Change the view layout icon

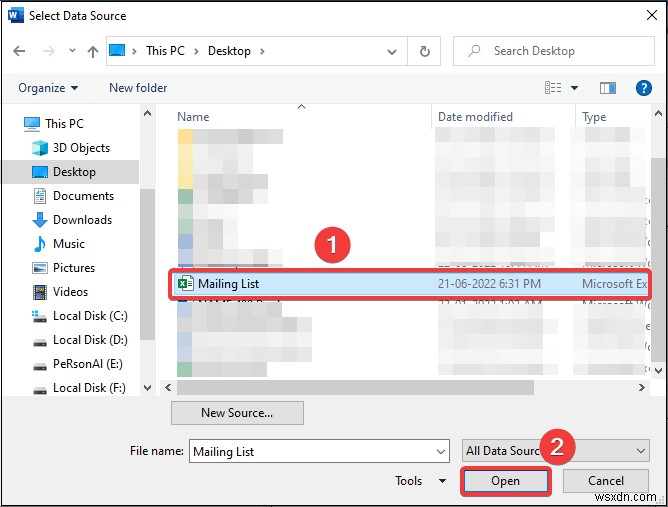tap(553, 88)
